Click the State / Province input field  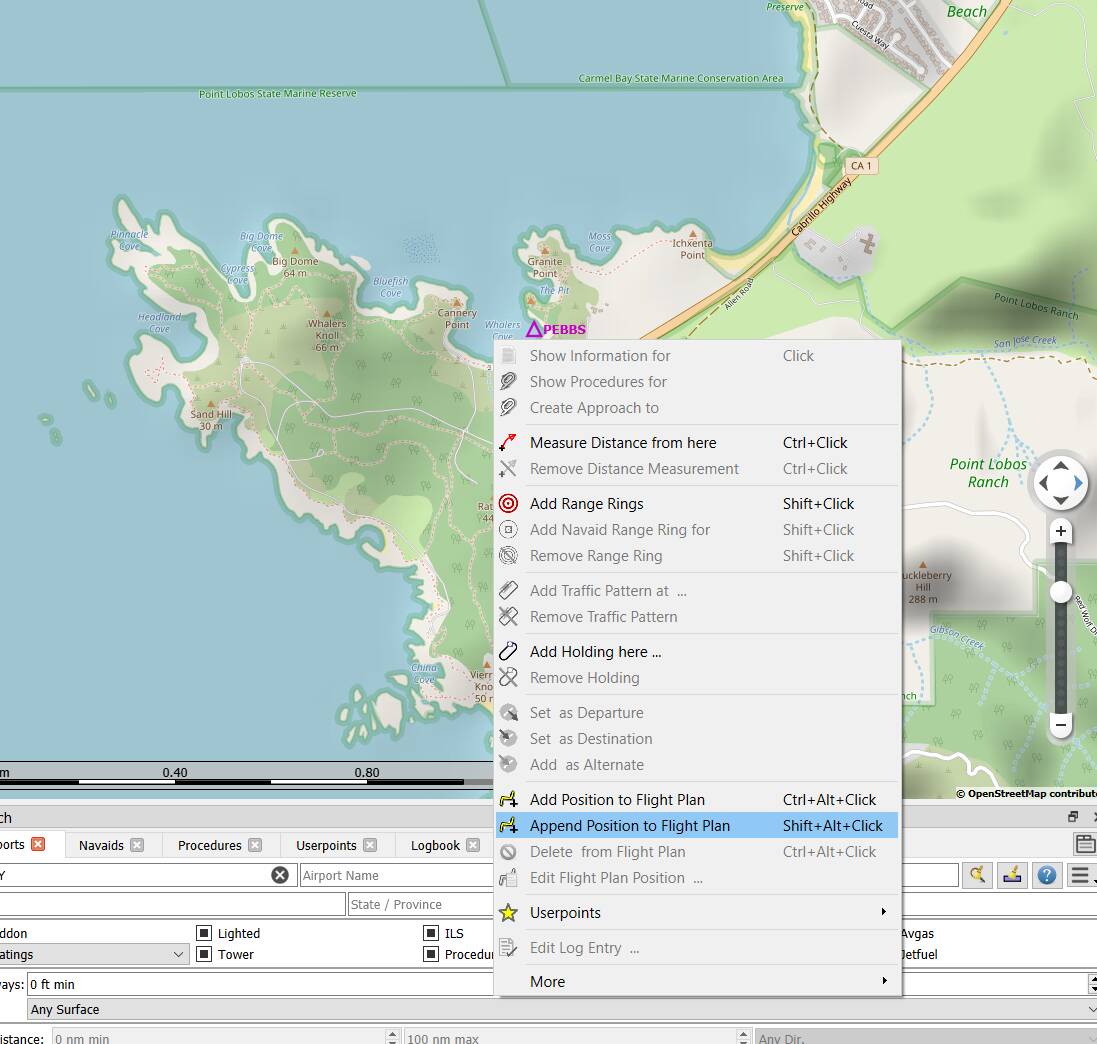click(x=420, y=904)
